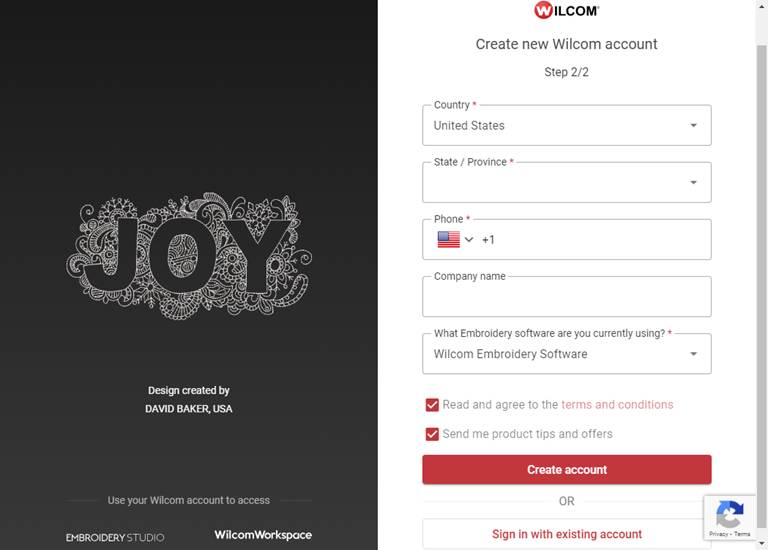
Task: Open the embroidery software dropdown
Action: click(566, 354)
